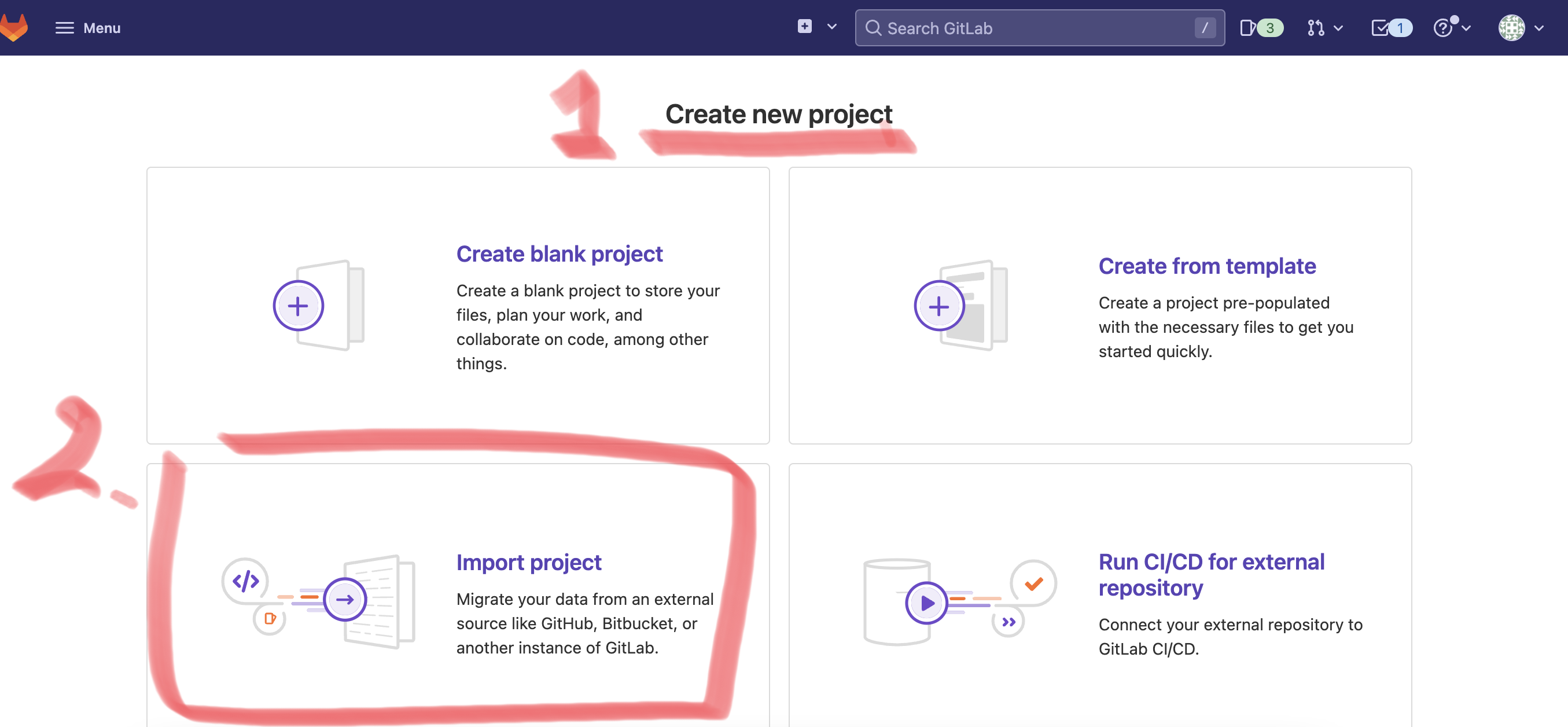The height and width of the screenshot is (727, 1568).
Task: Click the blank project description text
Action: pyautogui.click(x=588, y=326)
